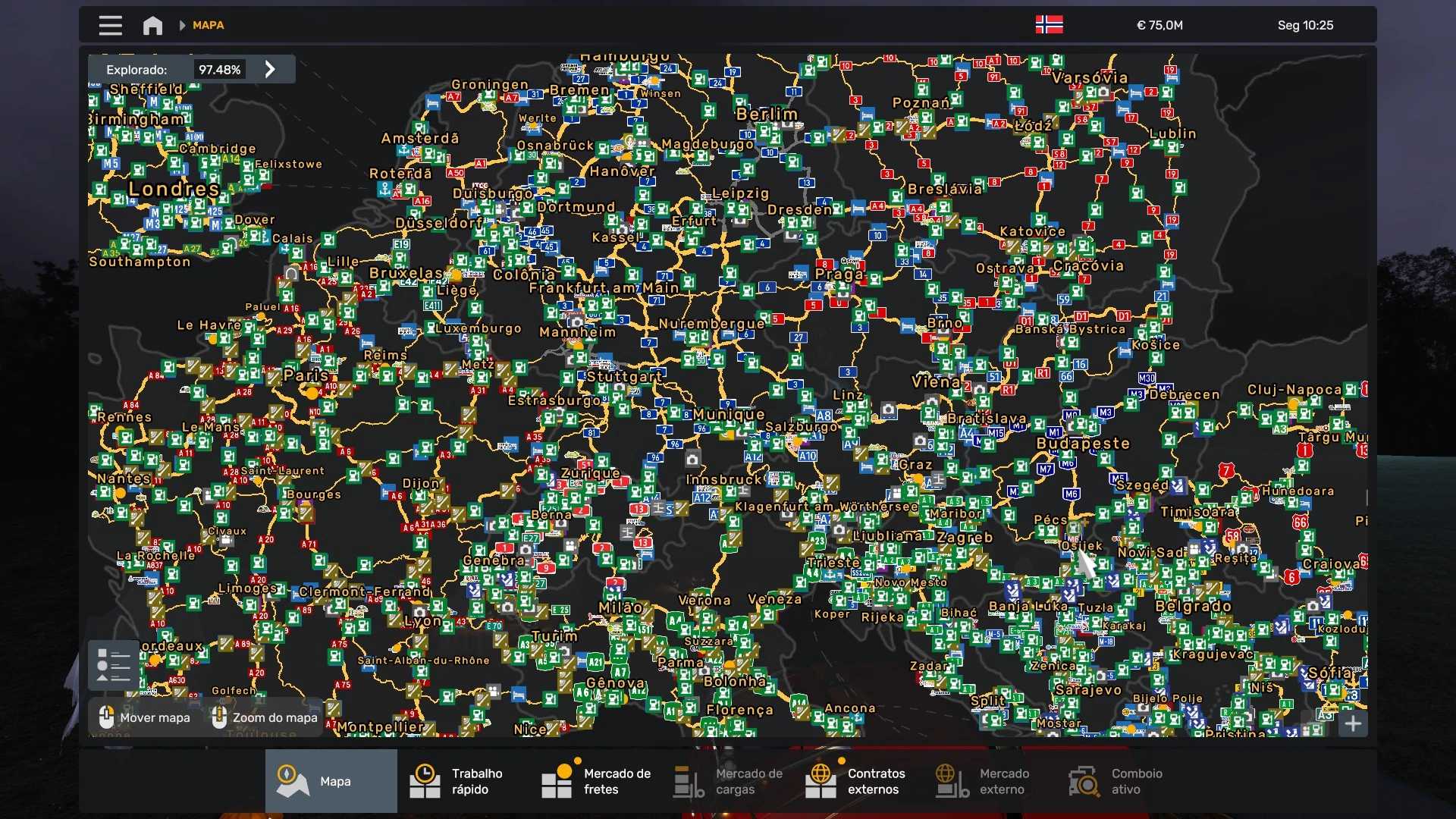Open the map legend list button
This screenshot has height=819, width=1456.
[113, 665]
